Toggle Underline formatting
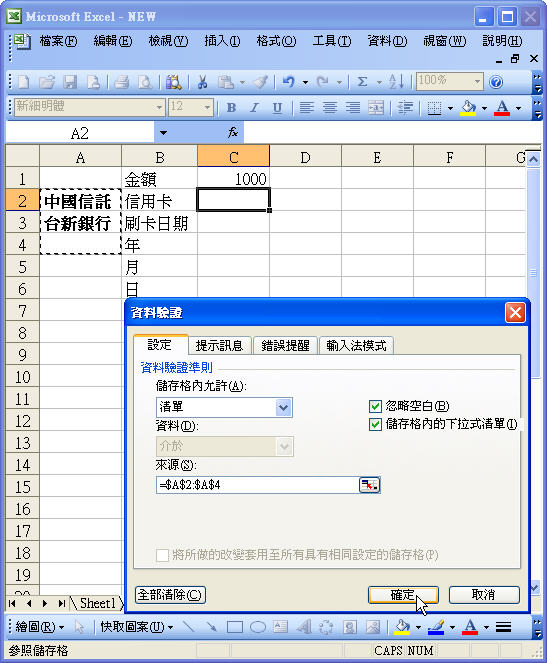Screen dimensions: 547x663 coord(277,108)
